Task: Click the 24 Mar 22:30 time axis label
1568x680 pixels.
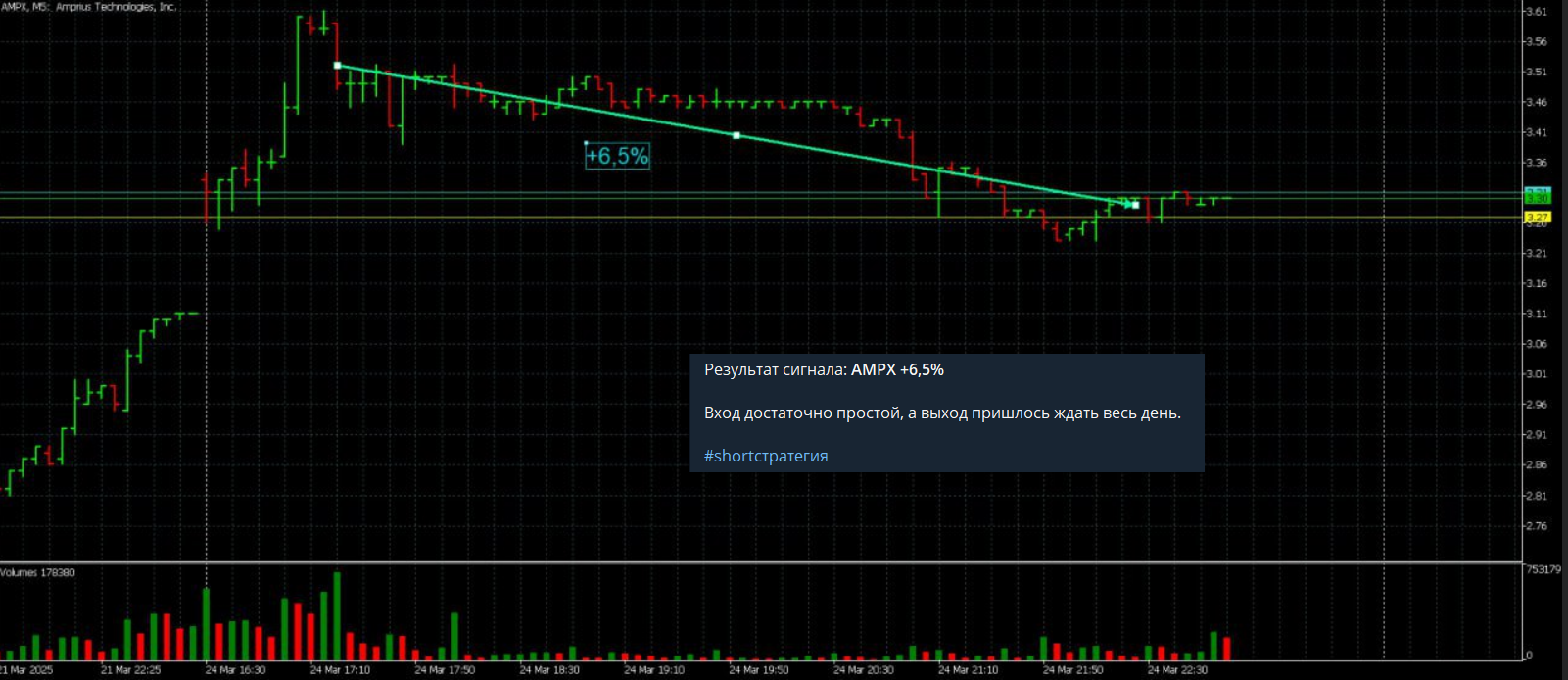Action: pos(1179,670)
